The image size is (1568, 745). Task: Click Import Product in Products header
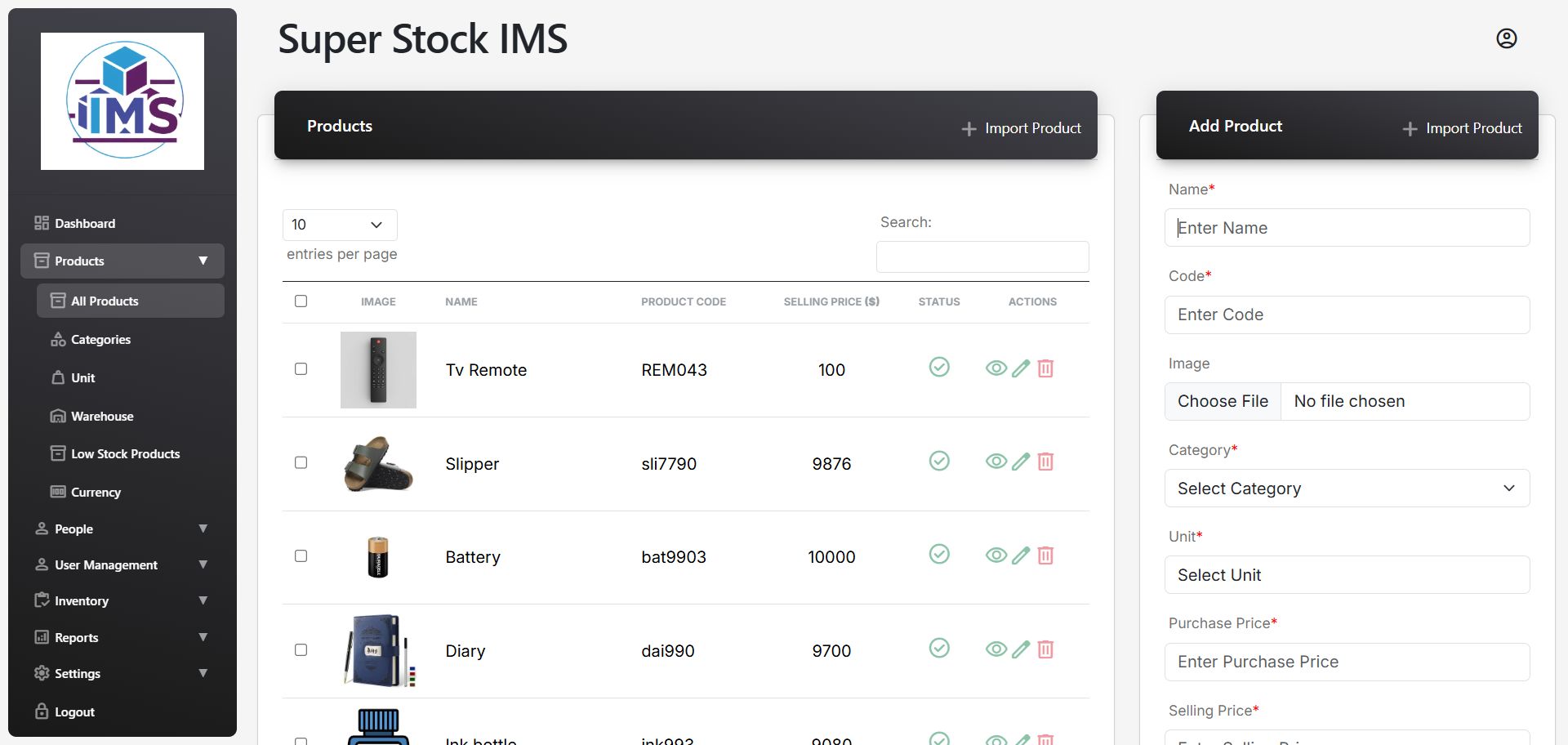[1022, 128]
